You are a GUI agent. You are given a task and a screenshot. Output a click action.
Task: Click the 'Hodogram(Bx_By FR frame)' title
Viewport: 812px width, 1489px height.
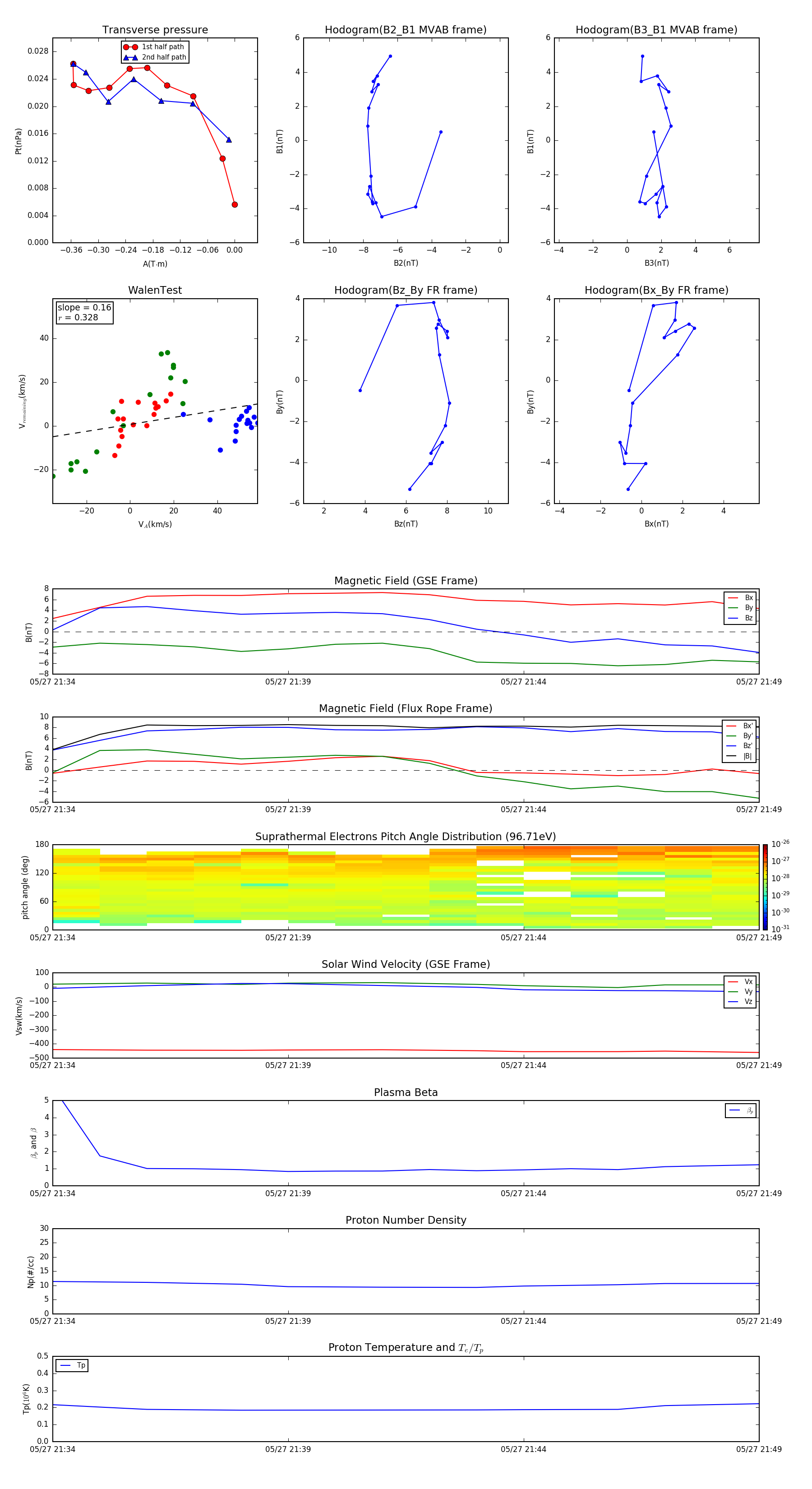pyautogui.click(x=656, y=290)
